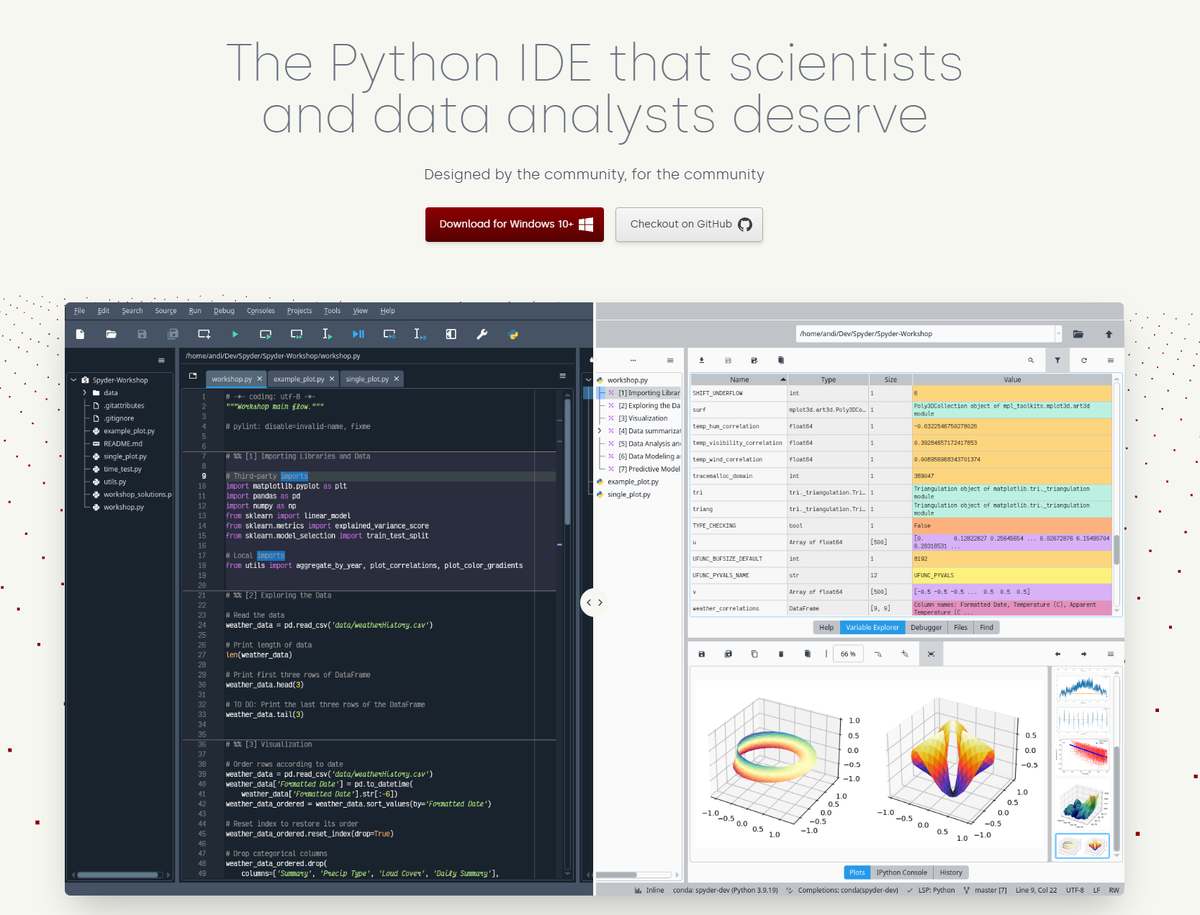Open the Debug menu

coord(224,311)
